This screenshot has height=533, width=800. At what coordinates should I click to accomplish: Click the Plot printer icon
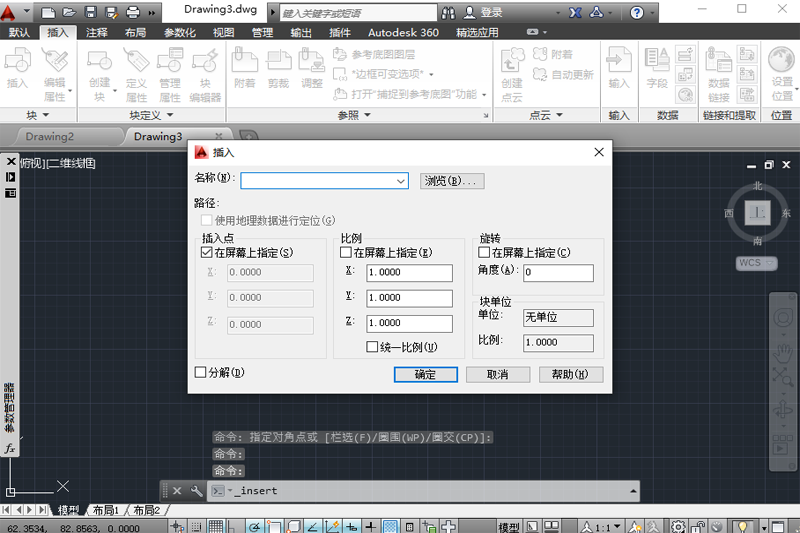tap(133, 12)
